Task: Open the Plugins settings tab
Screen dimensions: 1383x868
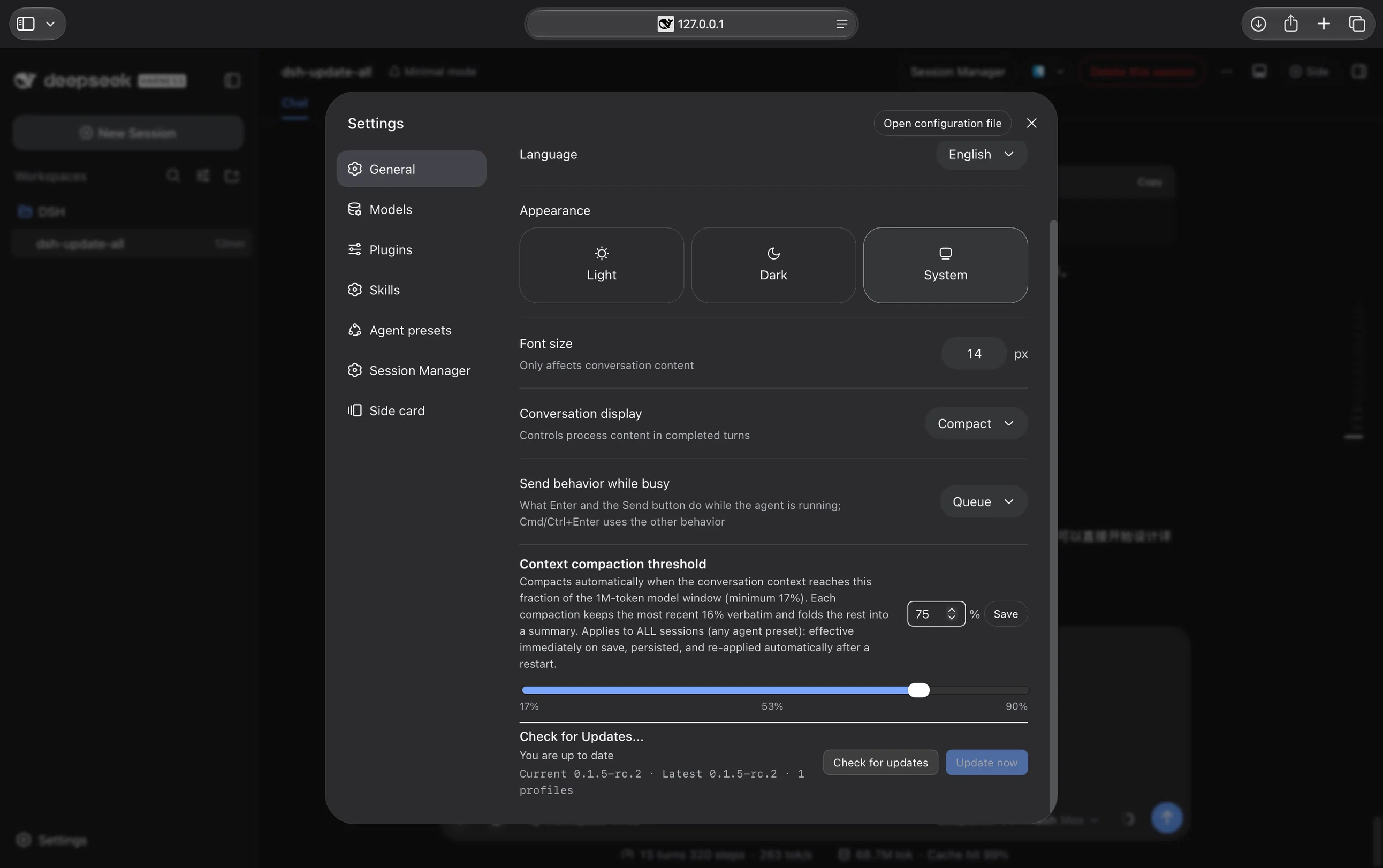Action: (x=411, y=249)
